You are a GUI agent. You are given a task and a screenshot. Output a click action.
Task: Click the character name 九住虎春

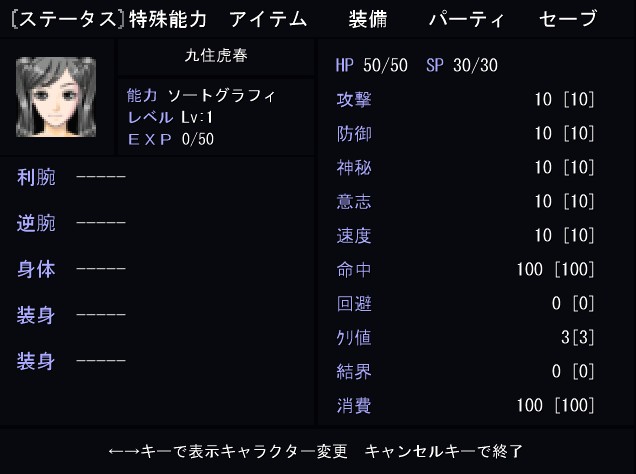216,55
